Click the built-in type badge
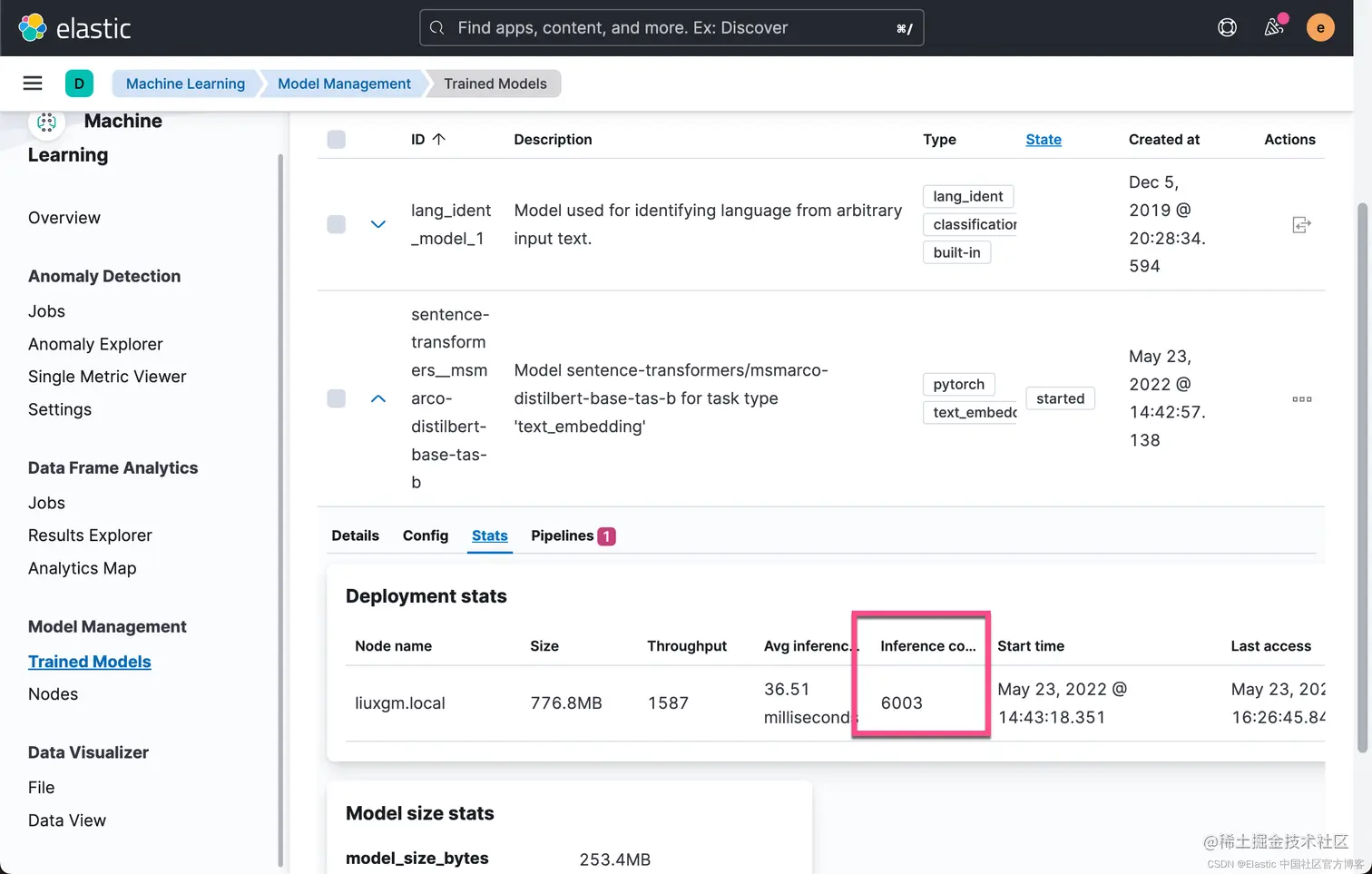The height and width of the screenshot is (874, 1372). [x=956, y=252]
